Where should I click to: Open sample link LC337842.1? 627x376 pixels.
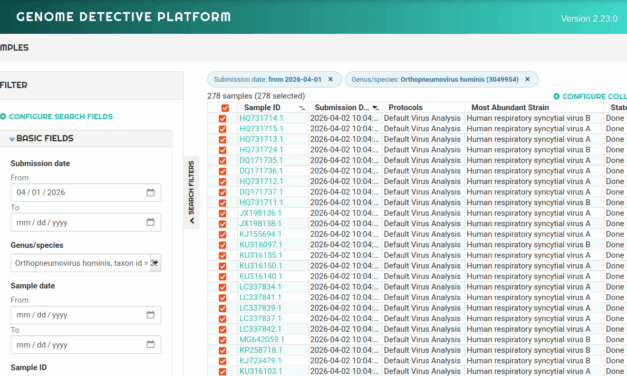(260, 329)
